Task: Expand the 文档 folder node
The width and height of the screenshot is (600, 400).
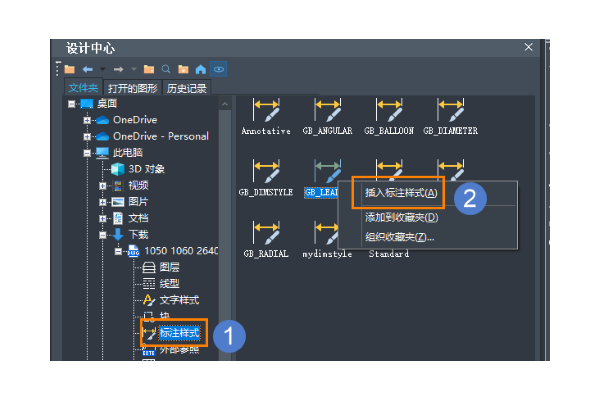Action: tap(102, 219)
